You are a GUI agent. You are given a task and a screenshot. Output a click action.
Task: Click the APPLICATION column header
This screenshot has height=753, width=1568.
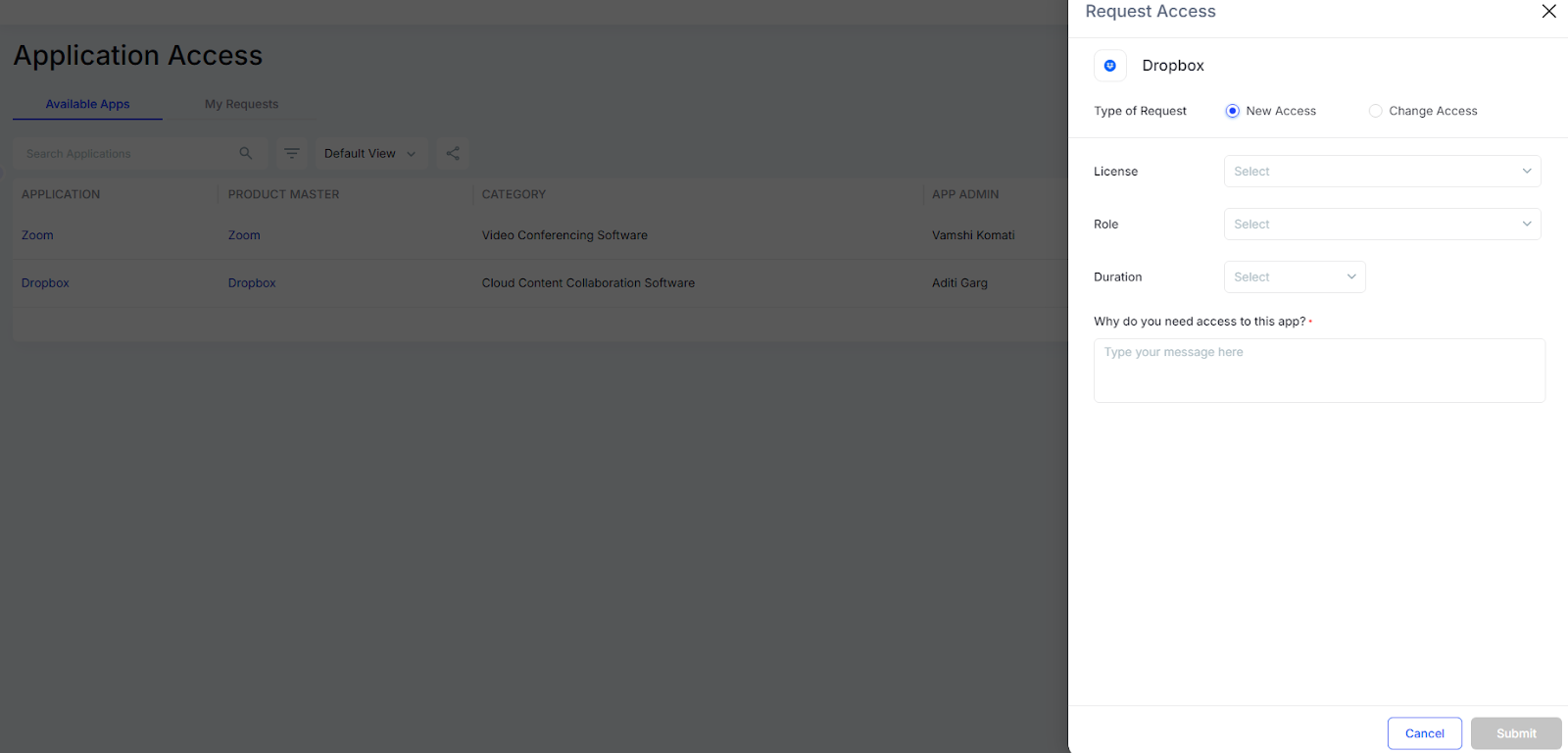[61, 194]
